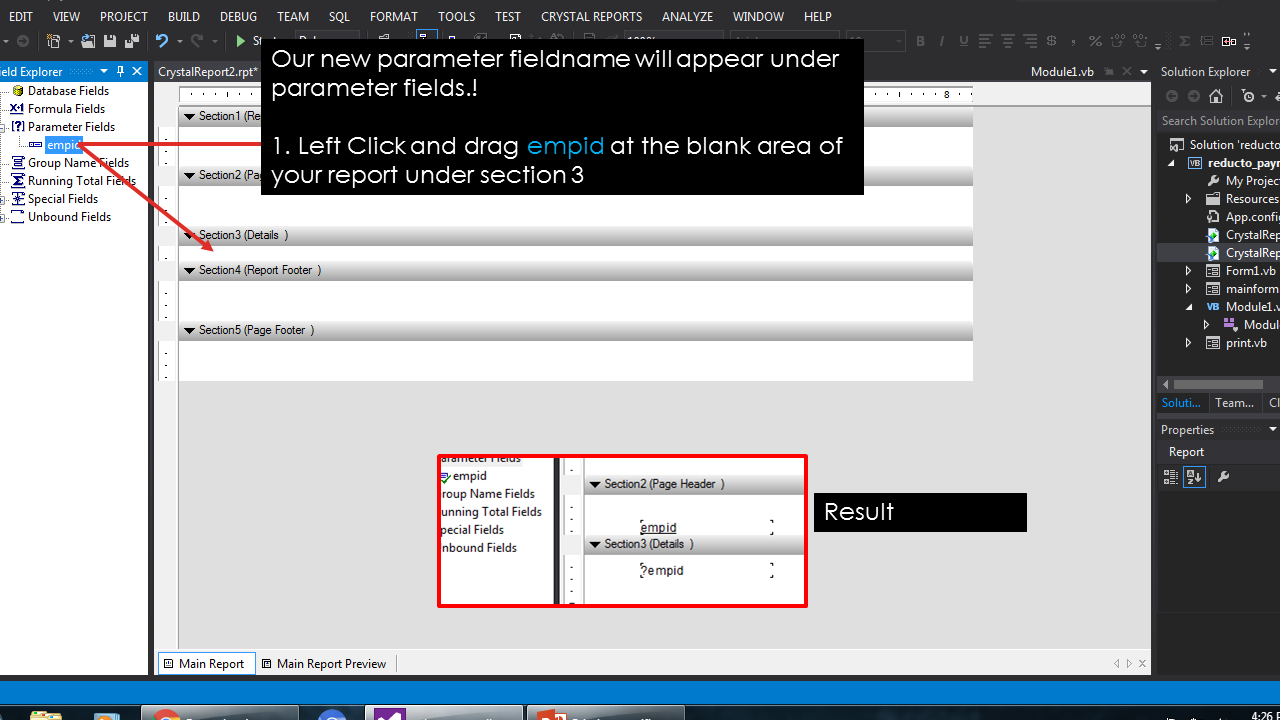Apply percent format from the toolbar
This screenshot has width=1280, height=720.
click(x=1094, y=41)
